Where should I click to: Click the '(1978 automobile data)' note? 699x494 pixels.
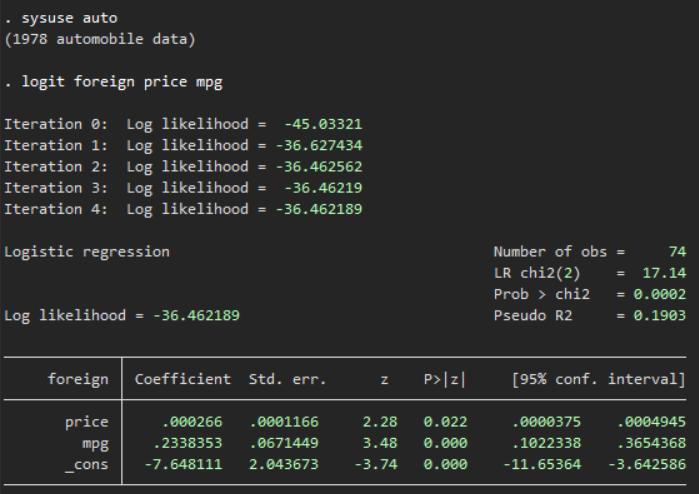100,39
